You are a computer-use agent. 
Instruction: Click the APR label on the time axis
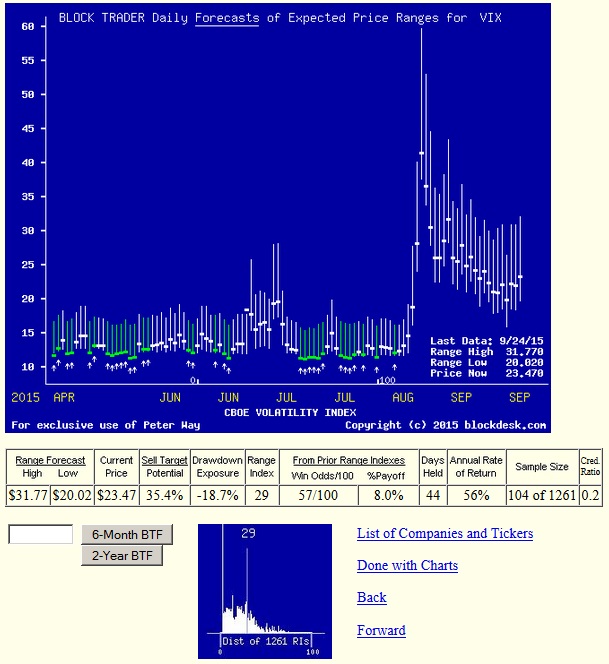point(64,398)
